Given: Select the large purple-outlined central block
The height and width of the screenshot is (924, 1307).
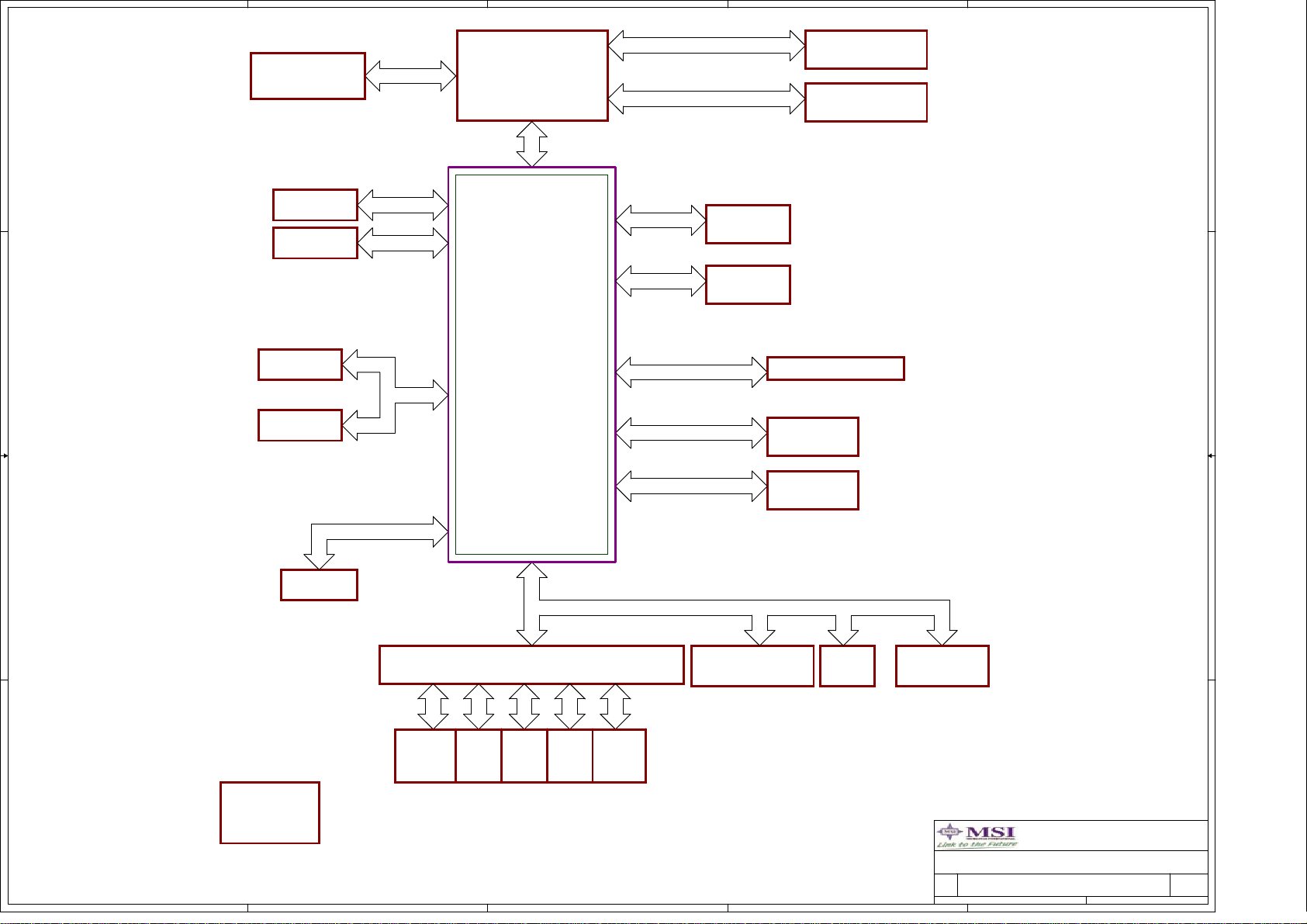Looking at the screenshot, I should click(x=532, y=365).
